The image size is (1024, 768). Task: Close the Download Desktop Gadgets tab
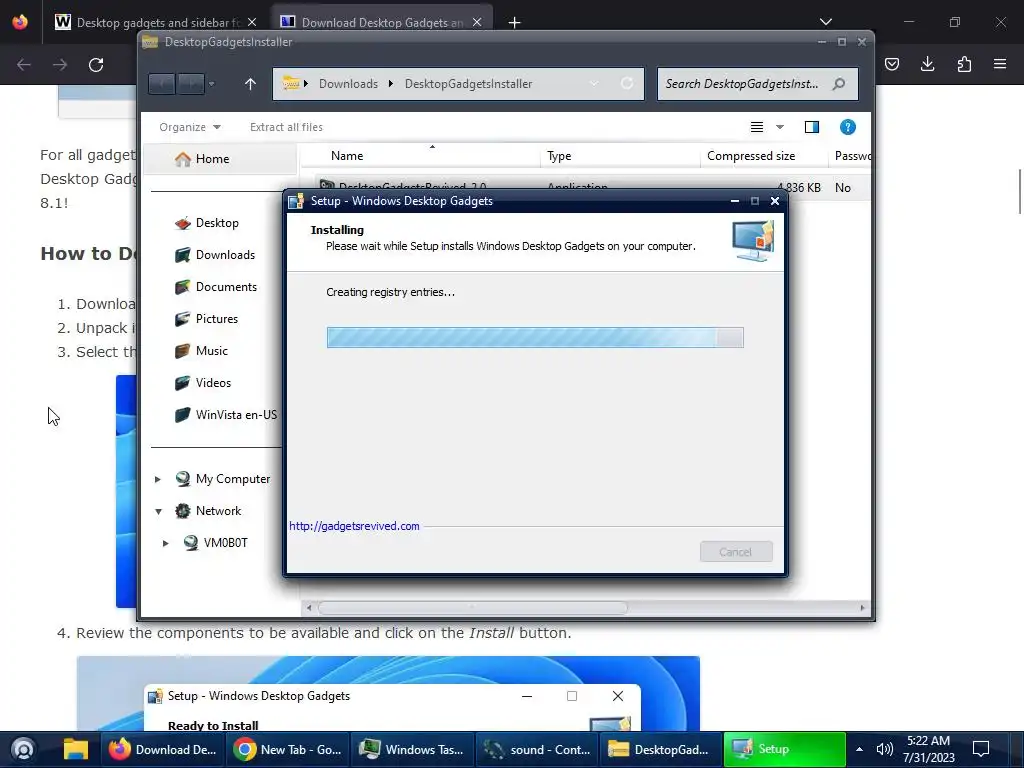pyautogui.click(x=477, y=22)
